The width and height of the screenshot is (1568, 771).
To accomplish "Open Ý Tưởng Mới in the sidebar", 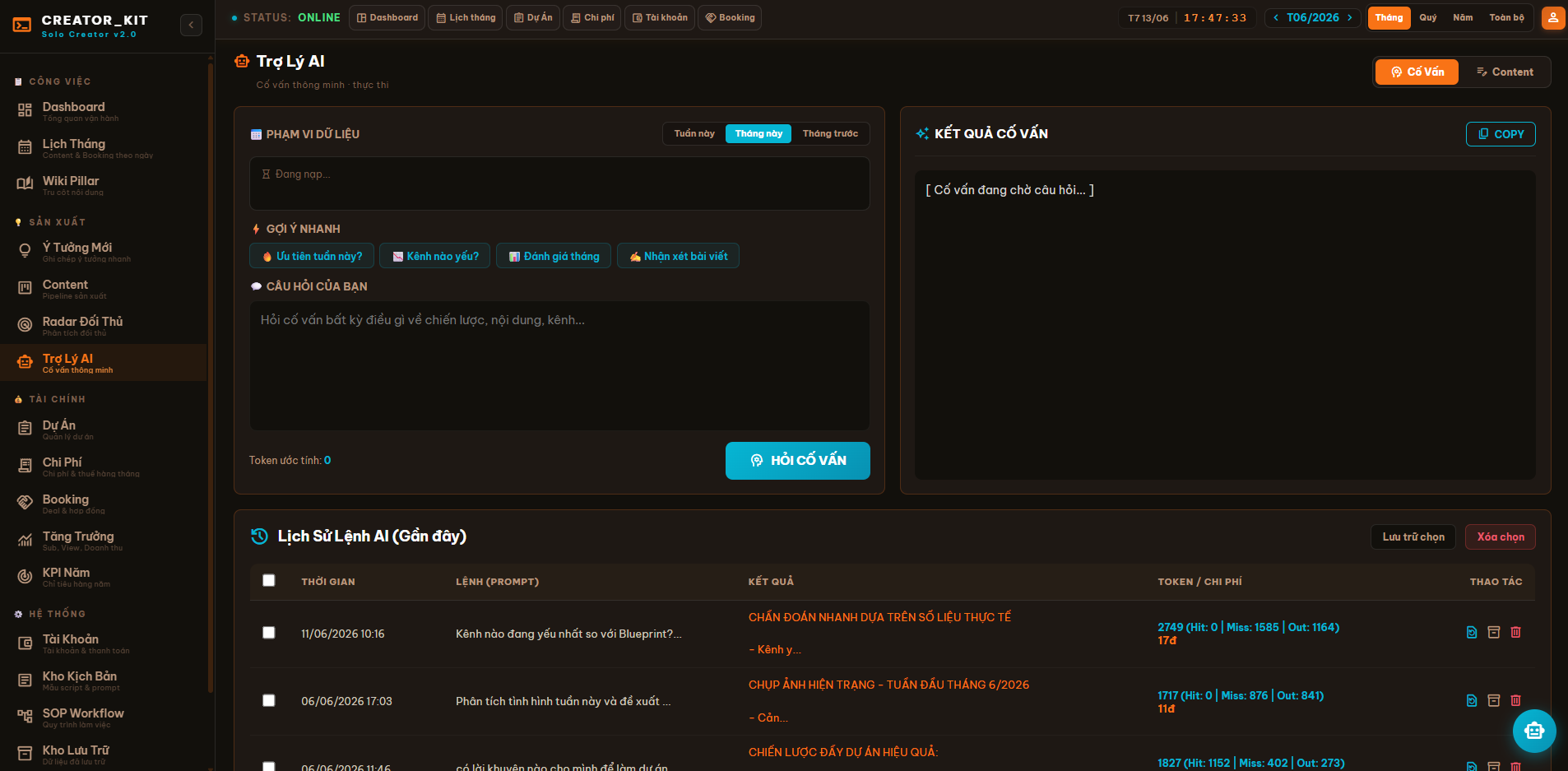I will pyautogui.click(x=103, y=252).
